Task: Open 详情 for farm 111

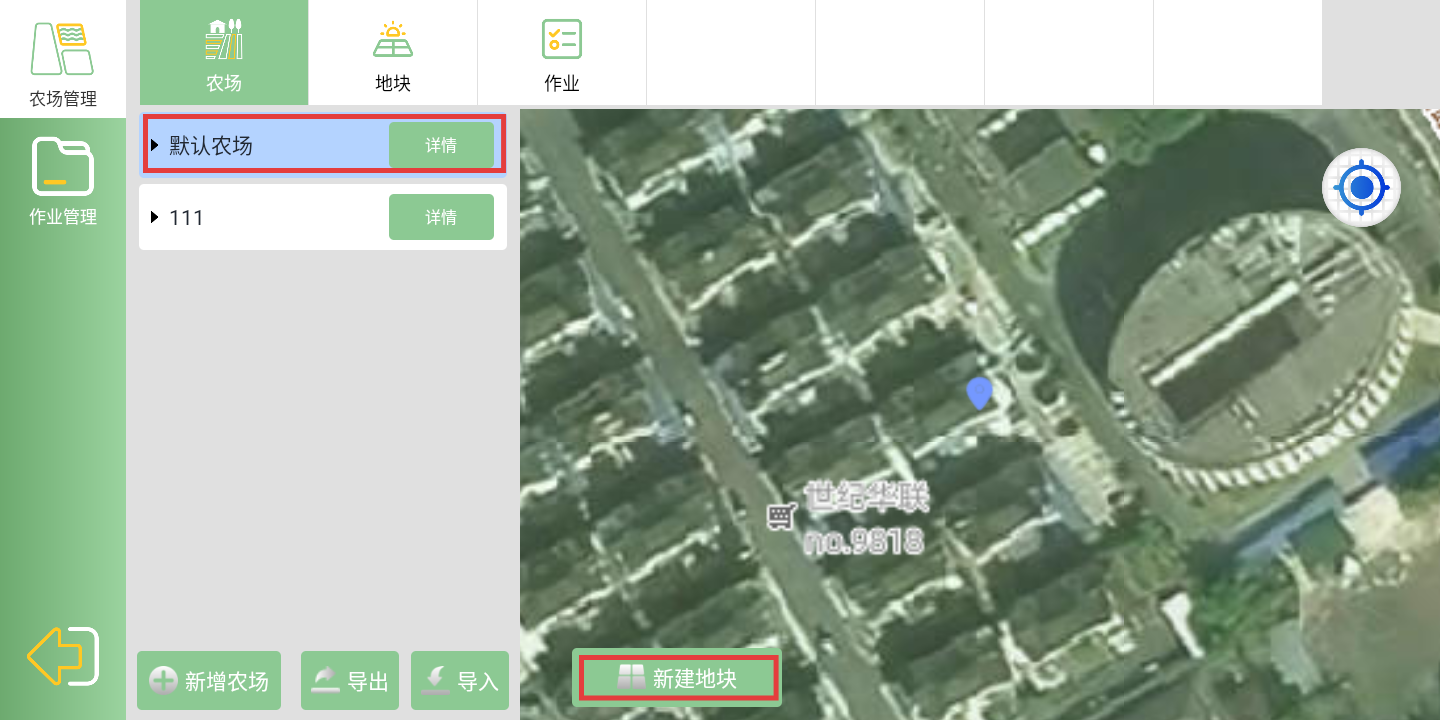Action: pyautogui.click(x=441, y=217)
